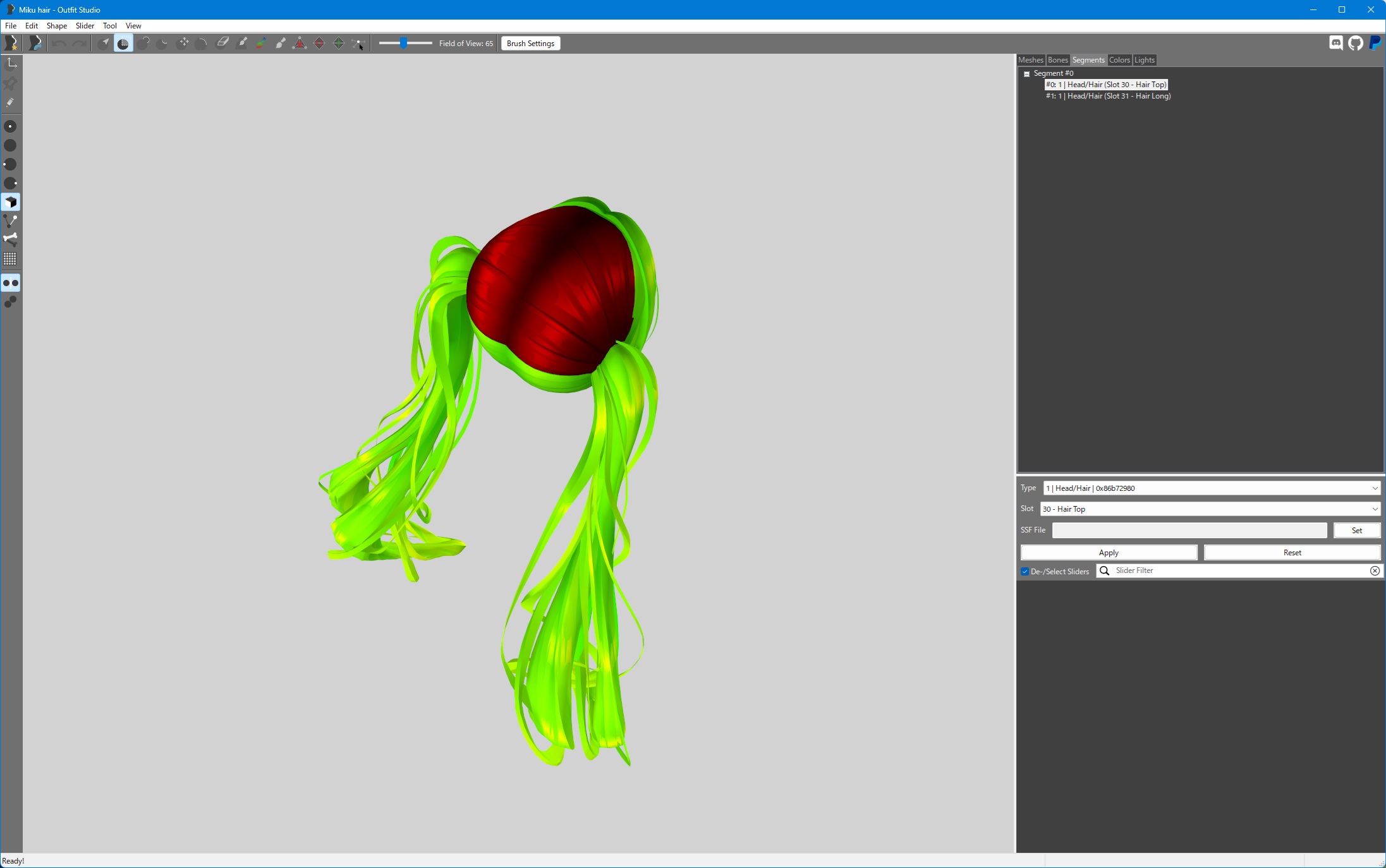Image resolution: width=1386 pixels, height=868 pixels.
Task: Open the Tool menu
Action: pos(110,26)
